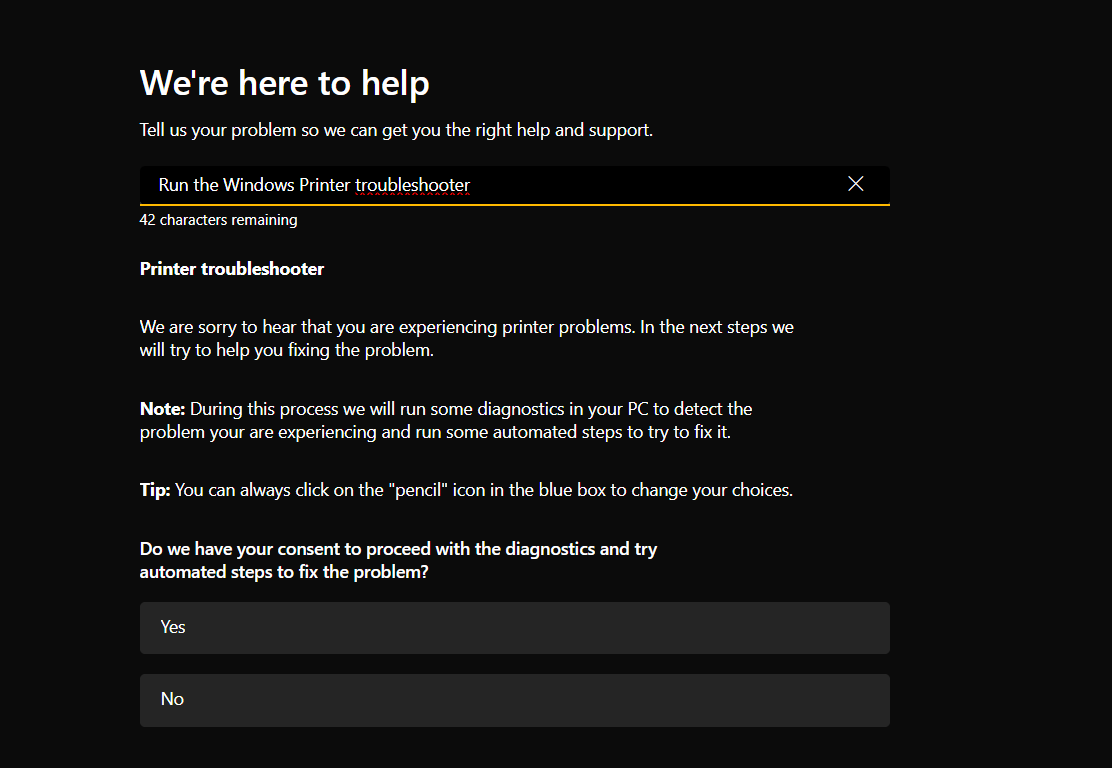Select the bold 'Printer troubleshooter' label
The image size is (1112, 768).
pos(231,268)
